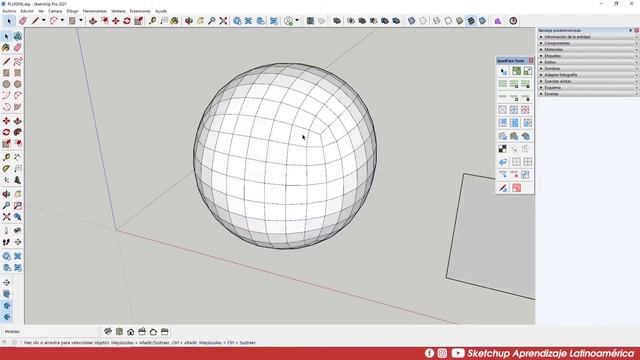
Task: Enable the Monochrome face style
Action: (x=482, y=21)
